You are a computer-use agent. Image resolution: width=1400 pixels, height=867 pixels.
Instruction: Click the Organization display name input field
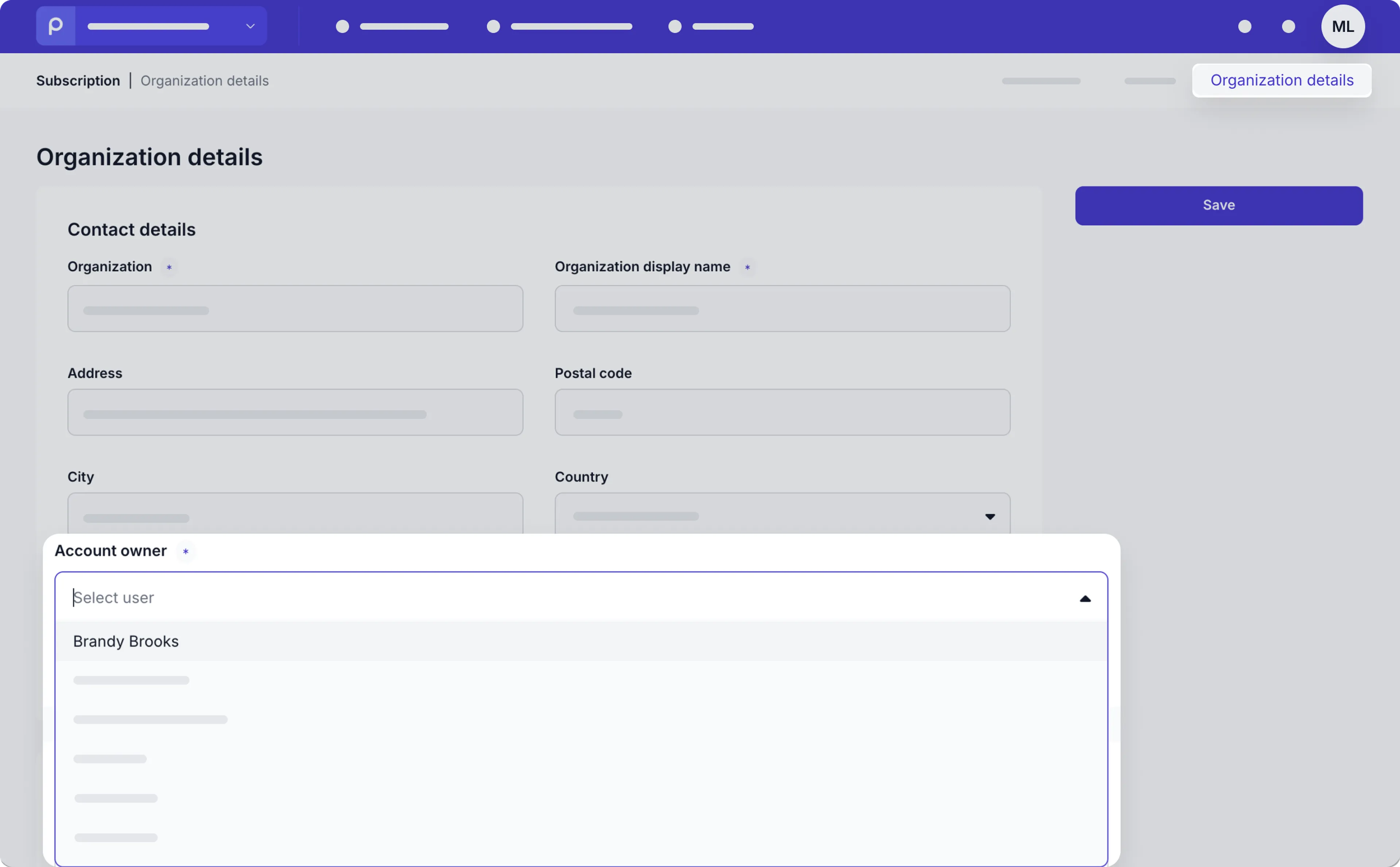[x=782, y=308]
